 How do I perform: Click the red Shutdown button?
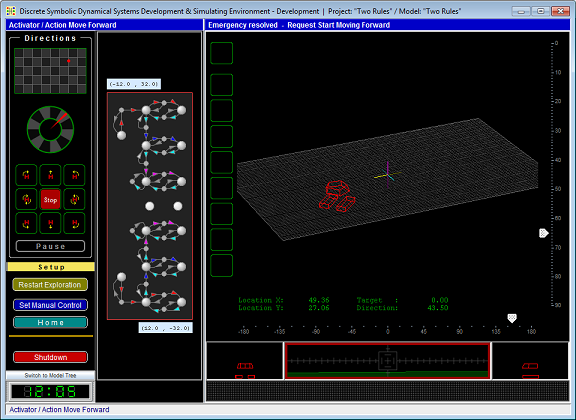[50, 357]
